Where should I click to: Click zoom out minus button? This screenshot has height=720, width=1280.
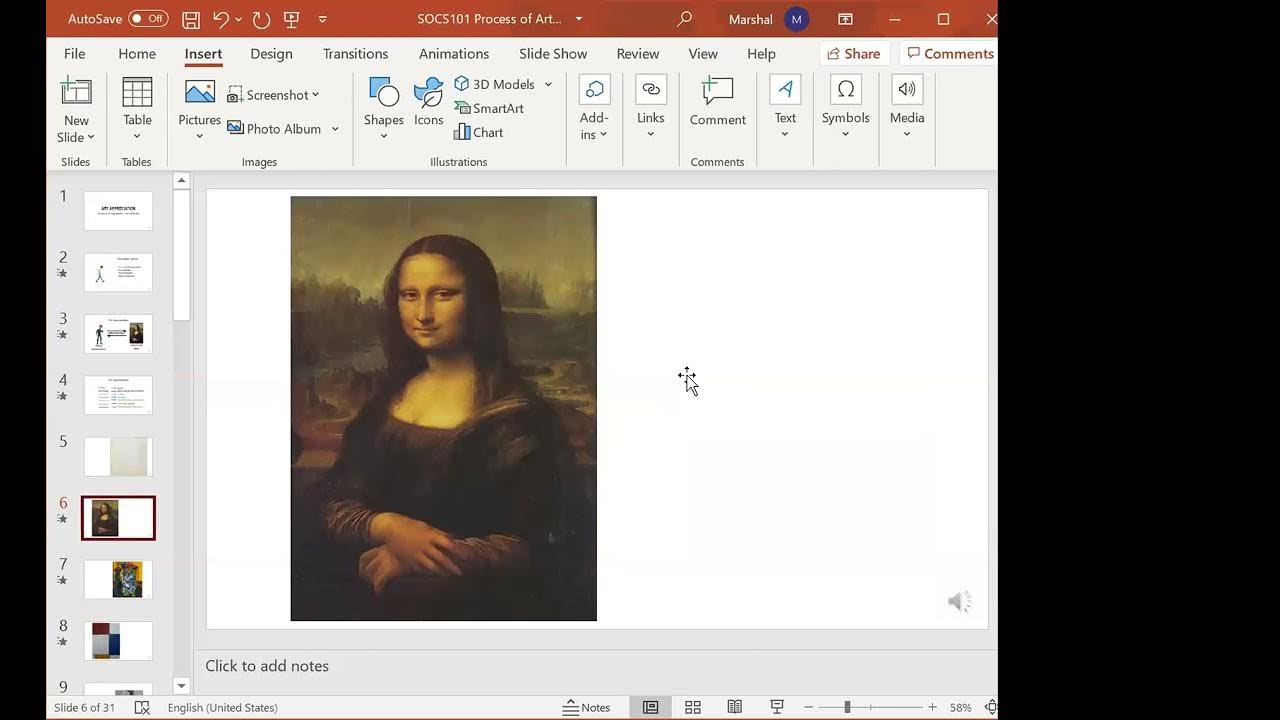809,707
